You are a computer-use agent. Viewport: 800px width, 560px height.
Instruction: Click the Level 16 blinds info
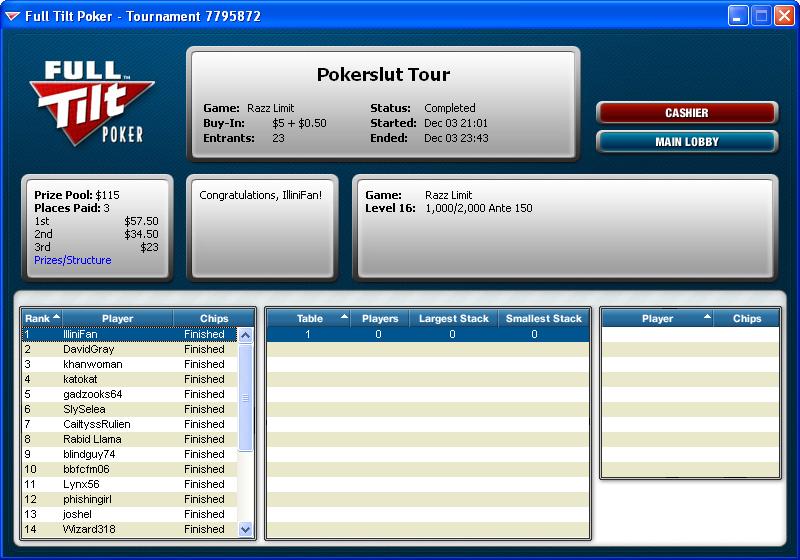[448, 208]
